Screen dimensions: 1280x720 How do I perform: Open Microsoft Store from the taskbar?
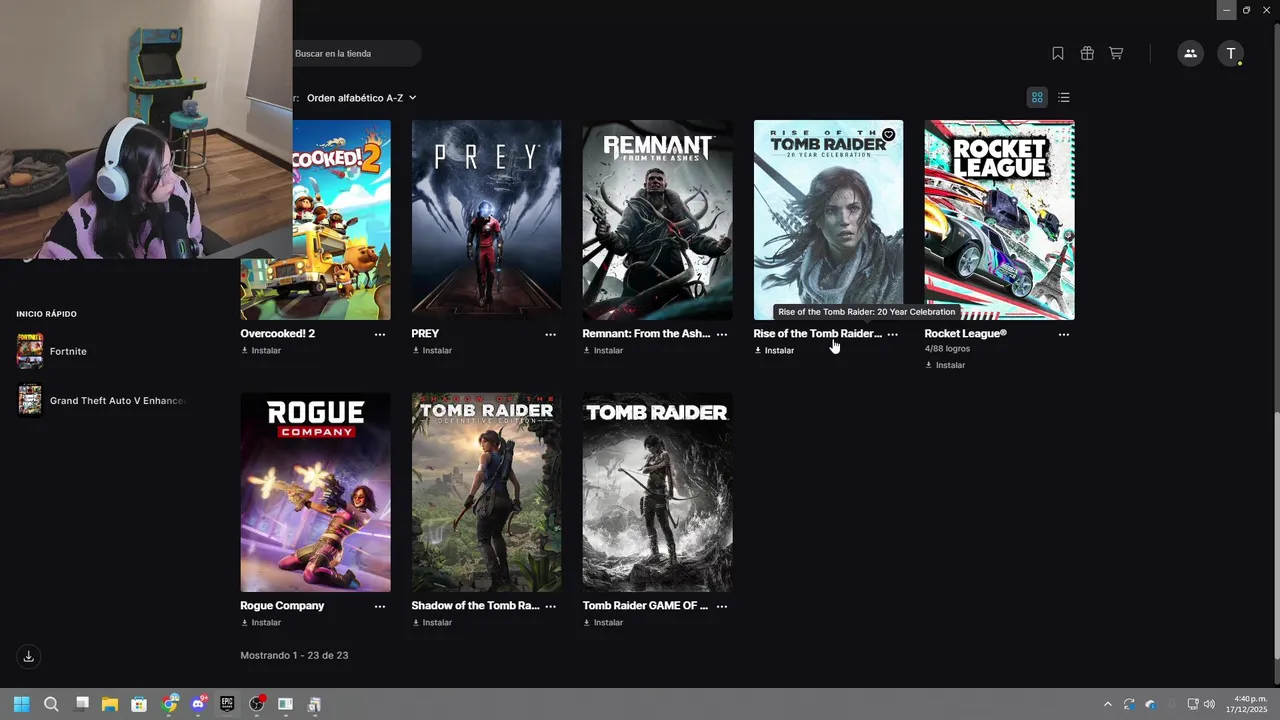139,704
